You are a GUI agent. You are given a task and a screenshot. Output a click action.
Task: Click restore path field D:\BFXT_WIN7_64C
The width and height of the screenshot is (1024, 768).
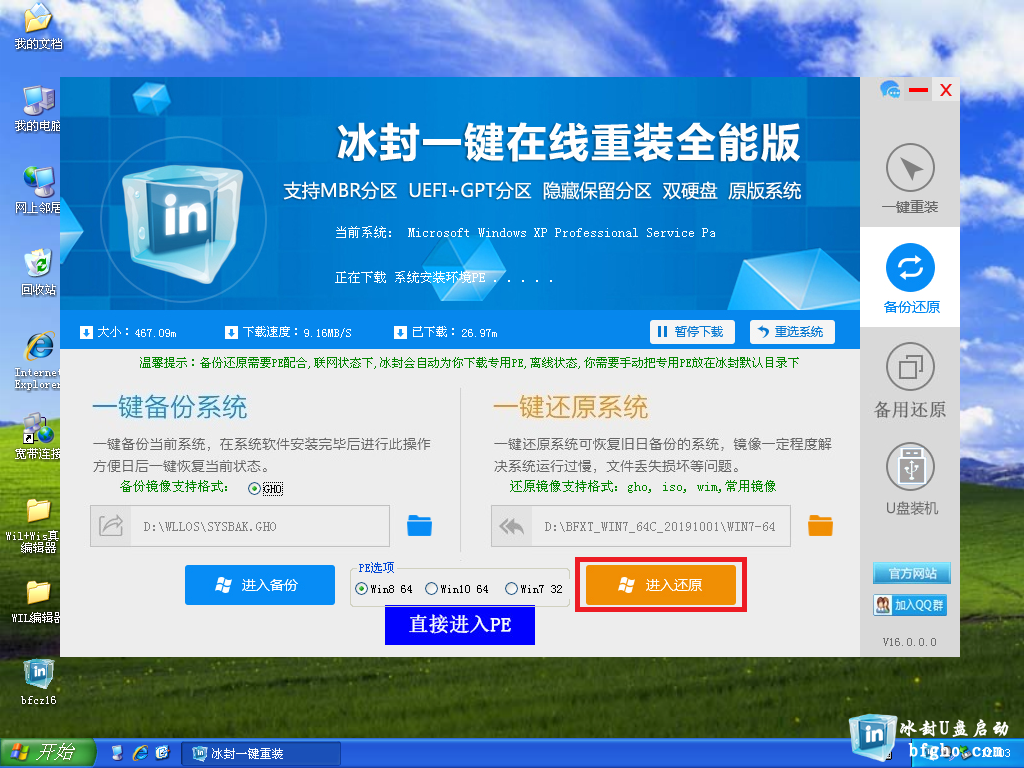(641, 526)
